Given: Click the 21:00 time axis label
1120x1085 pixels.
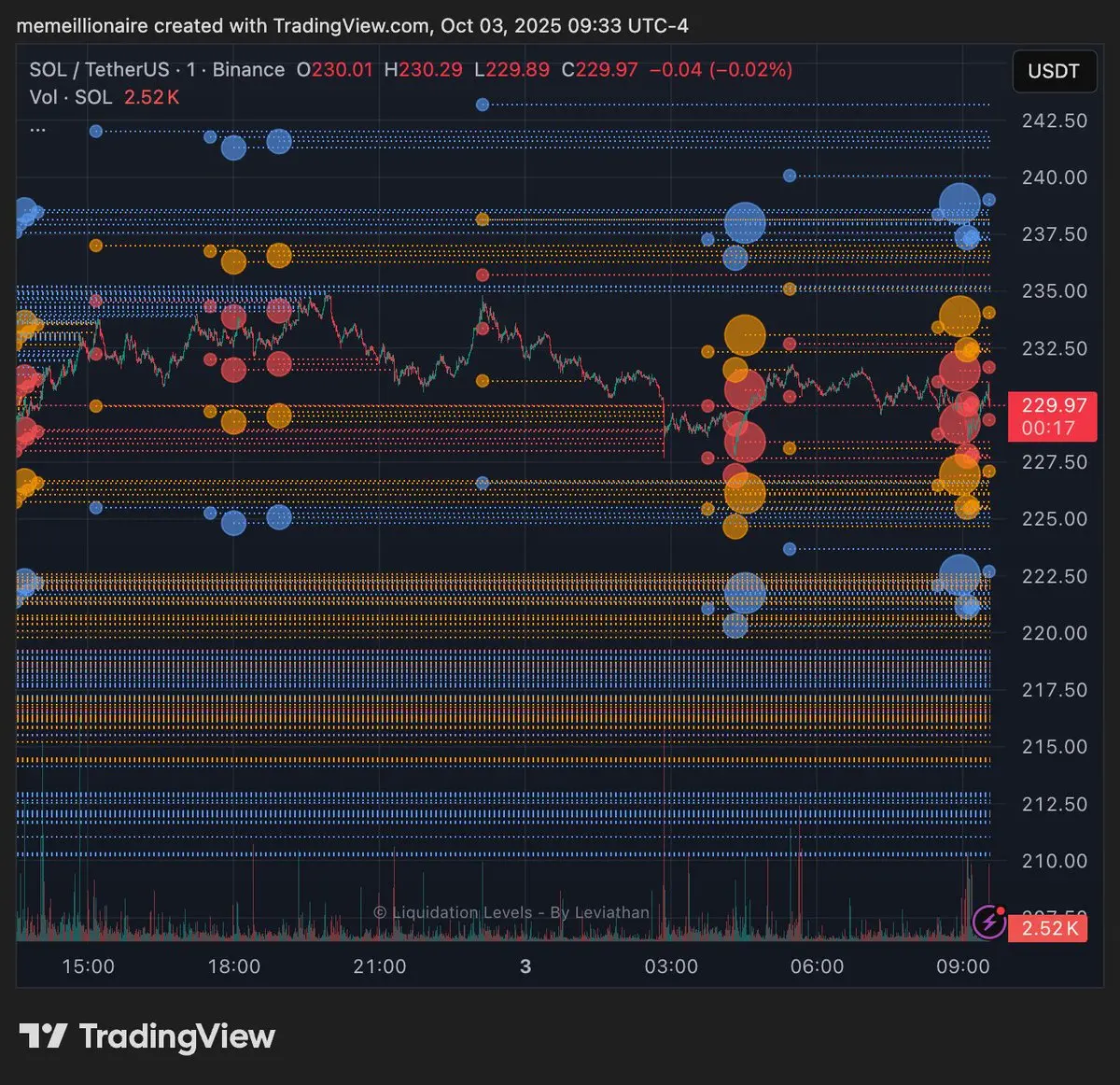Looking at the screenshot, I should click(x=380, y=967).
